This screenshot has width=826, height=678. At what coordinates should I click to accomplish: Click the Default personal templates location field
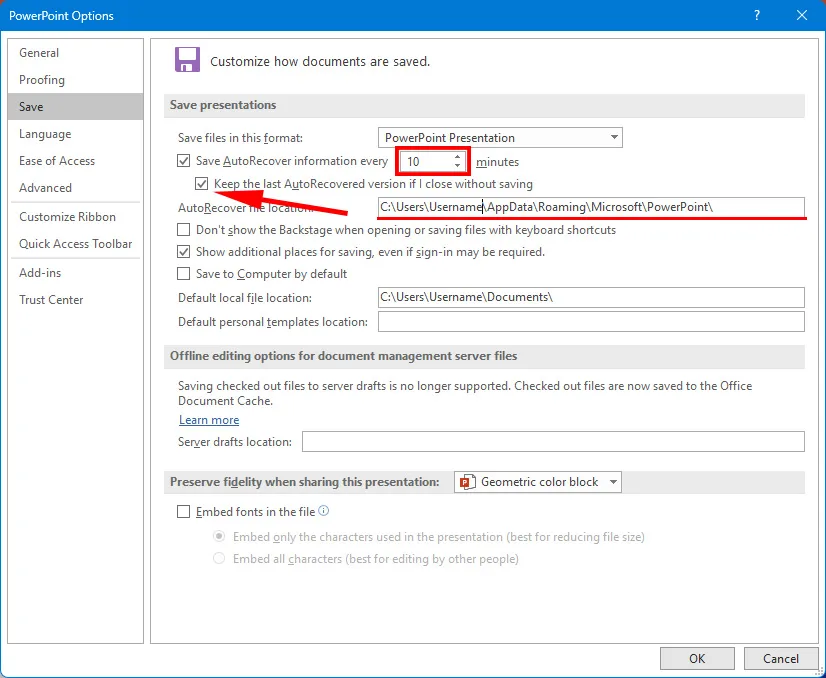point(591,321)
